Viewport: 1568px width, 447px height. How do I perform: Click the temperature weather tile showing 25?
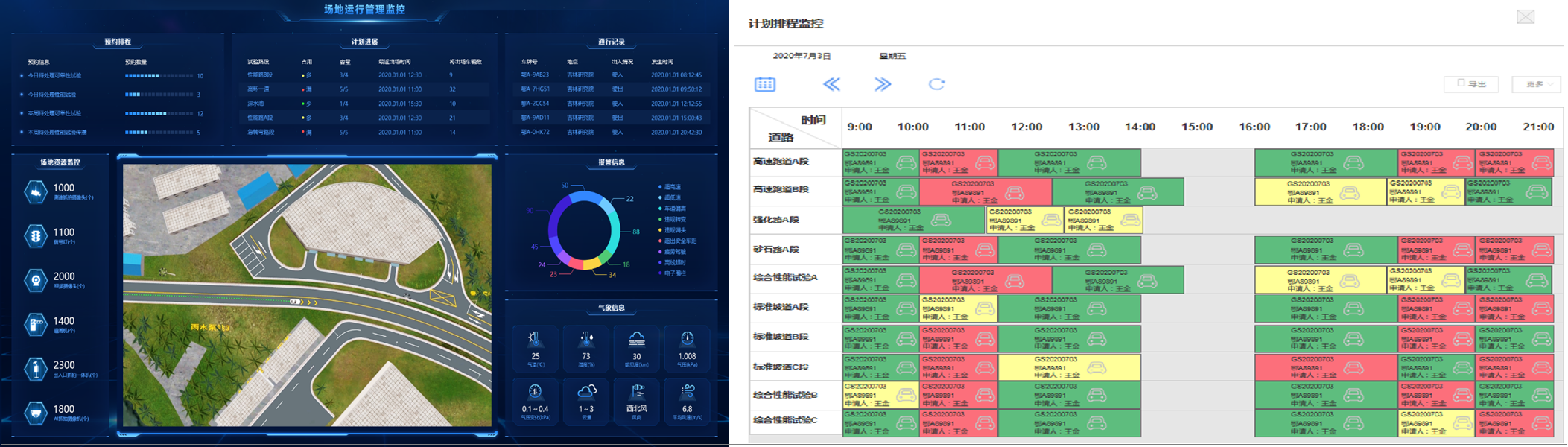535,348
